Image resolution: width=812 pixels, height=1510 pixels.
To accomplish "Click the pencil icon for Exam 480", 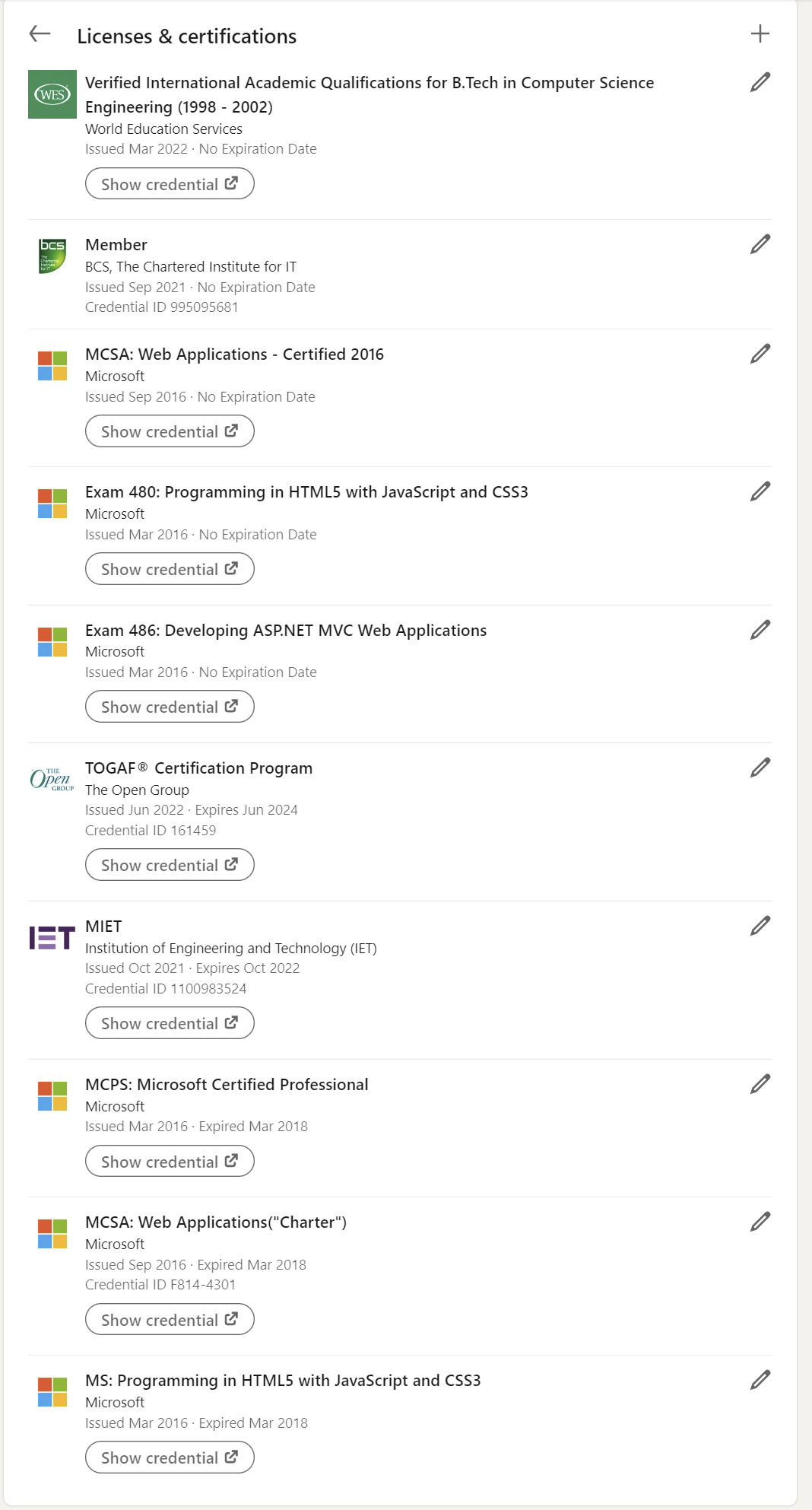I will pos(760,491).
